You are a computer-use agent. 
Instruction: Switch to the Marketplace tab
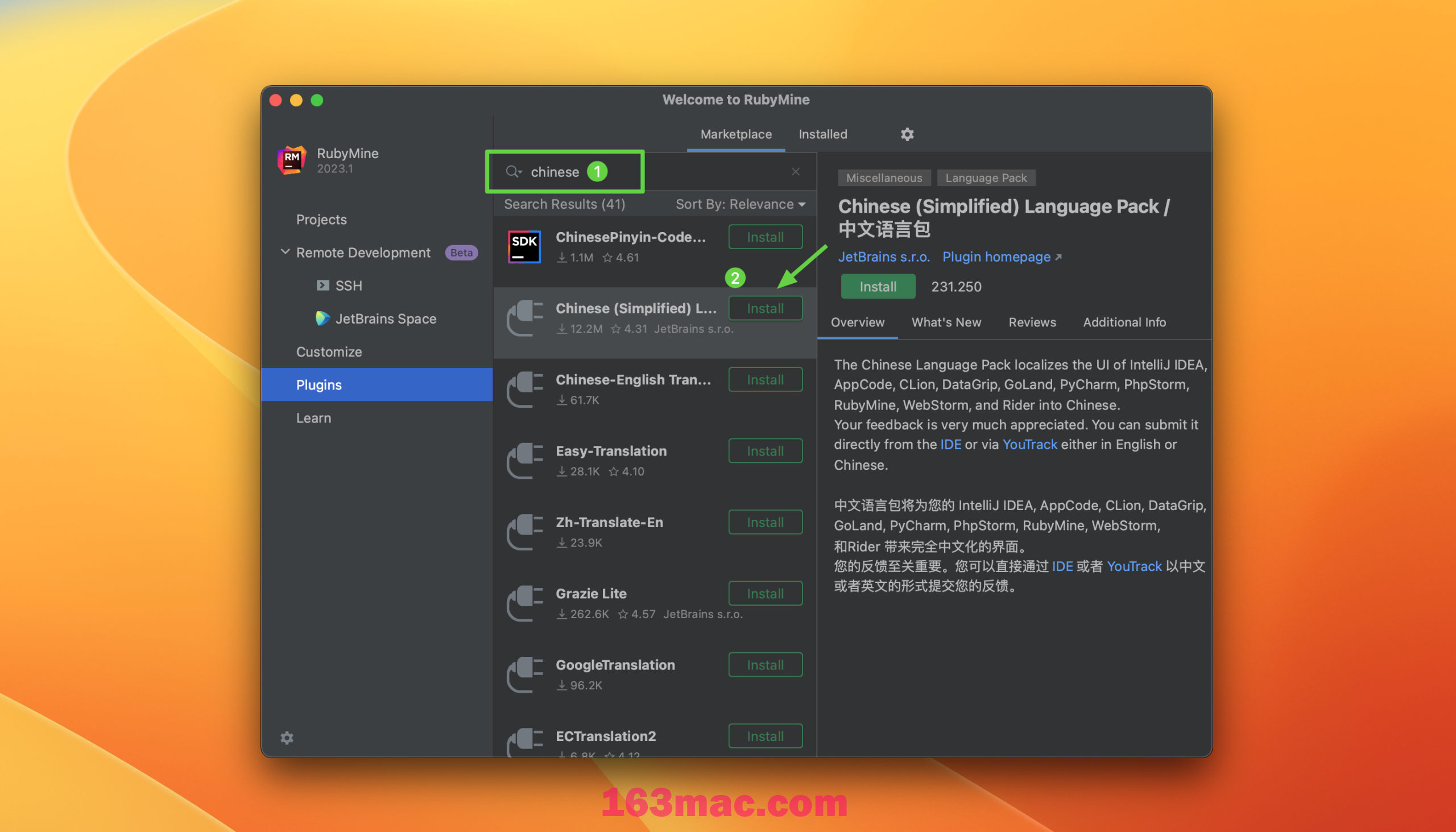pos(736,134)
